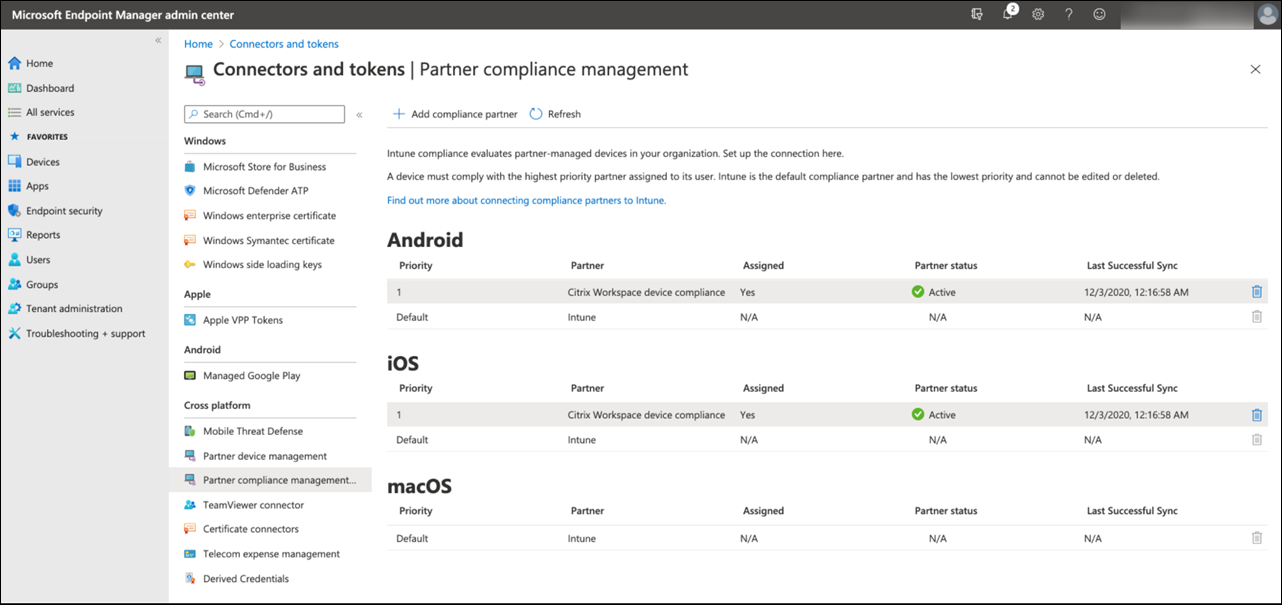Click Add compliance partner button

coord(455,114)
